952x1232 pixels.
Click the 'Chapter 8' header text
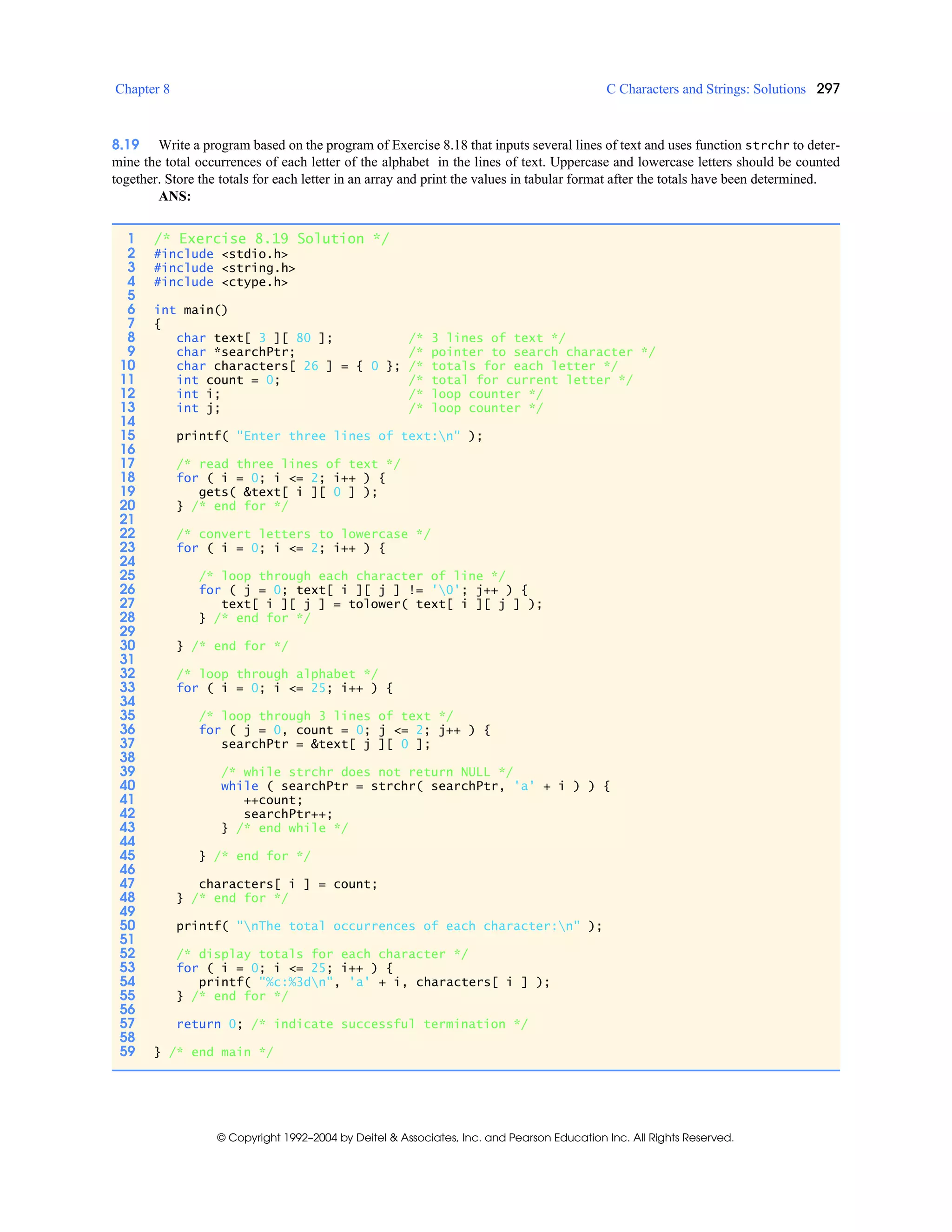142,89
